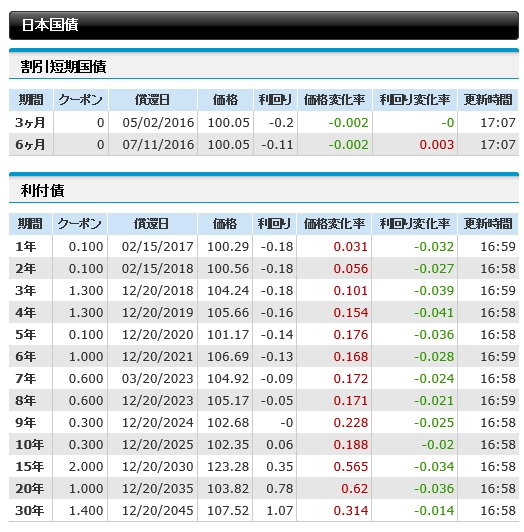524x532 pixels.
Task: Click the 4年 row label
Action: coord(25,312)
